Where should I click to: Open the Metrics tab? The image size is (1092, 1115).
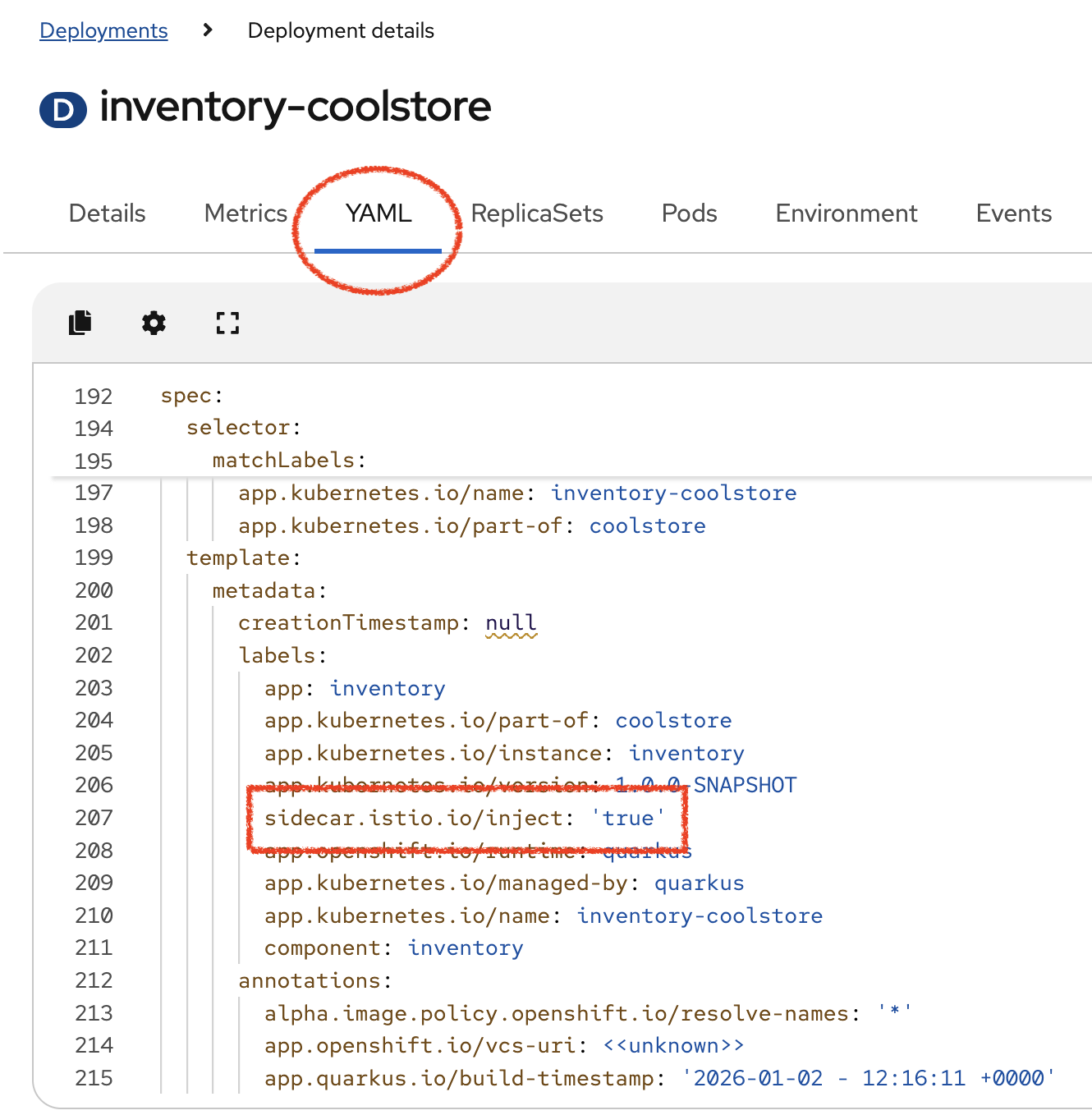245,213
